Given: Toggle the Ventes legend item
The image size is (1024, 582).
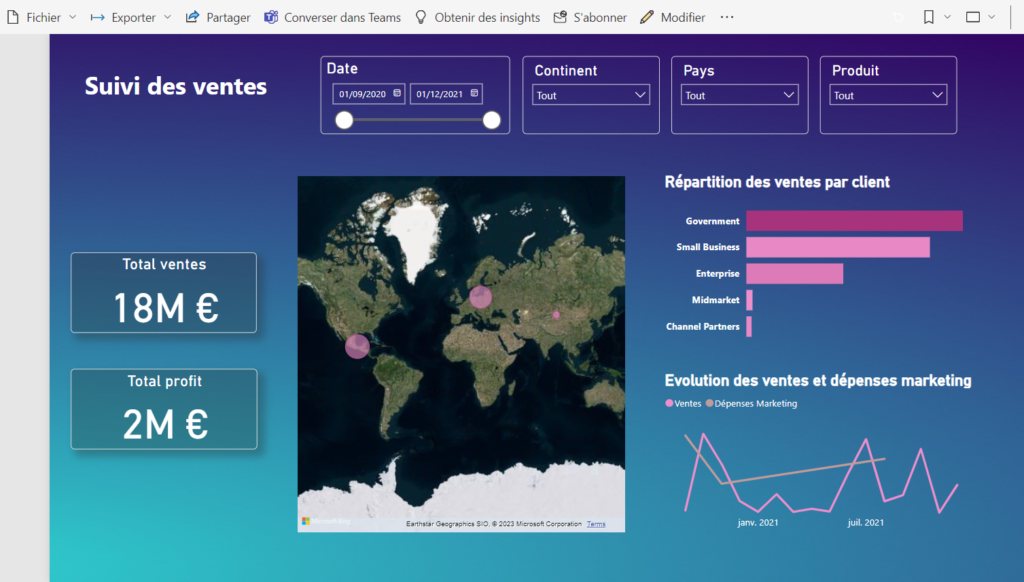Looking at the screenshot, I should tap(684, 403).
